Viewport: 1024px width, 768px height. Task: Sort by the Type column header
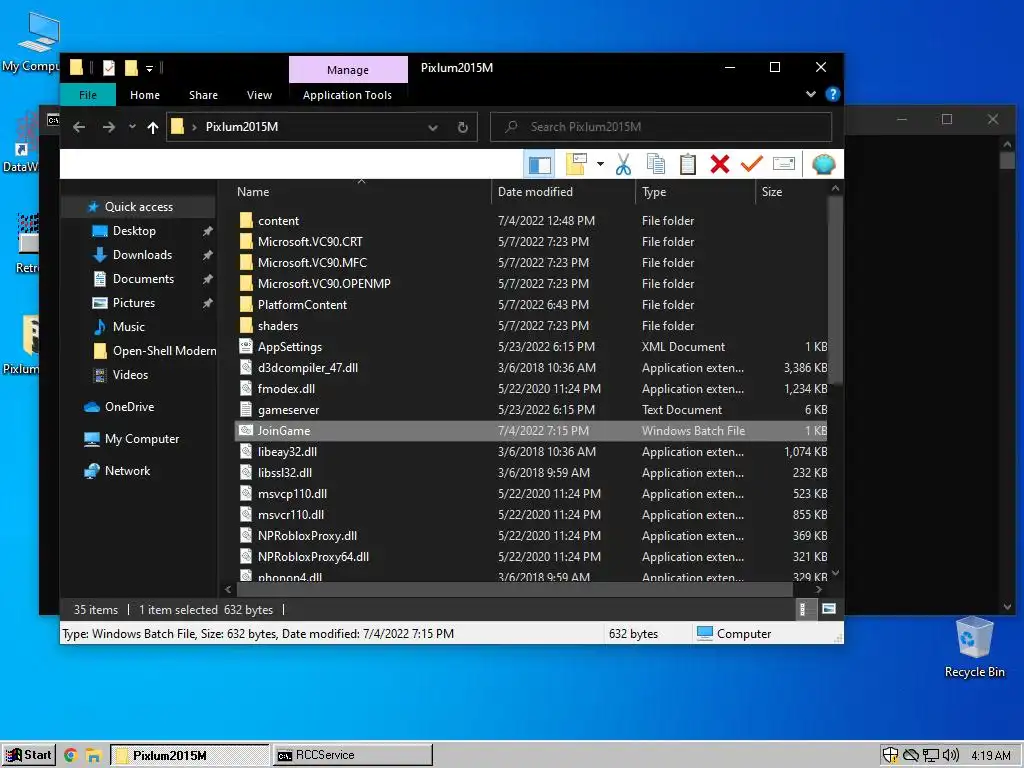coord(695,191)
